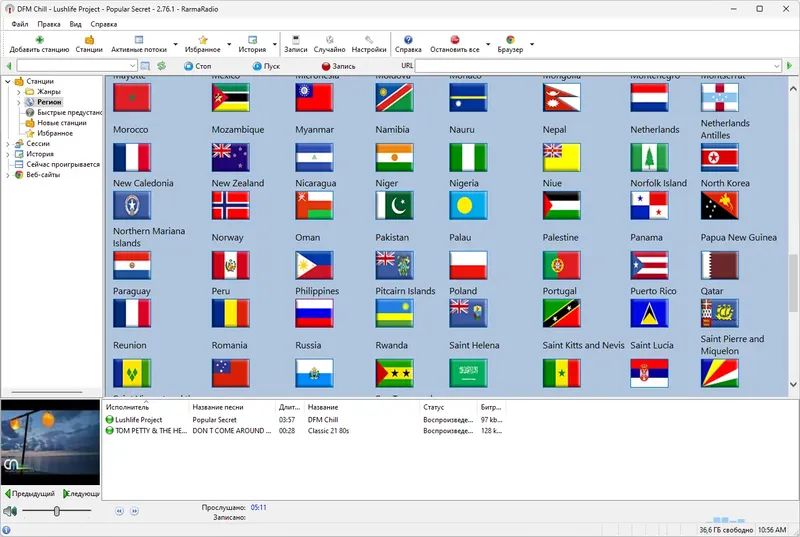This screenshot has width=800, height=537.
Task: Click the green refresh icon beside station box
Action: tap(161, 66)
